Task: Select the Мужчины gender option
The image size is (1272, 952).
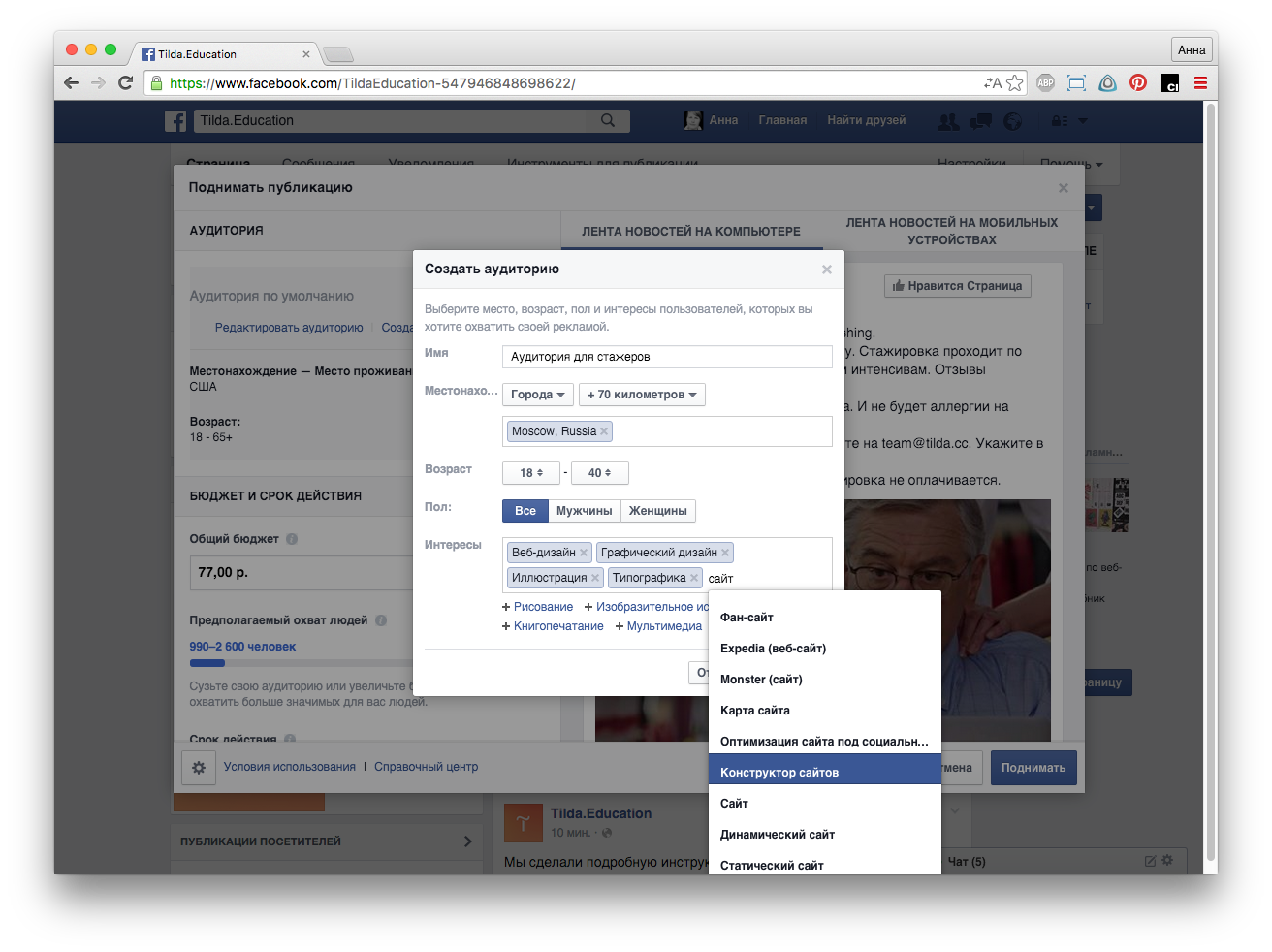Action: coord(584,511)
